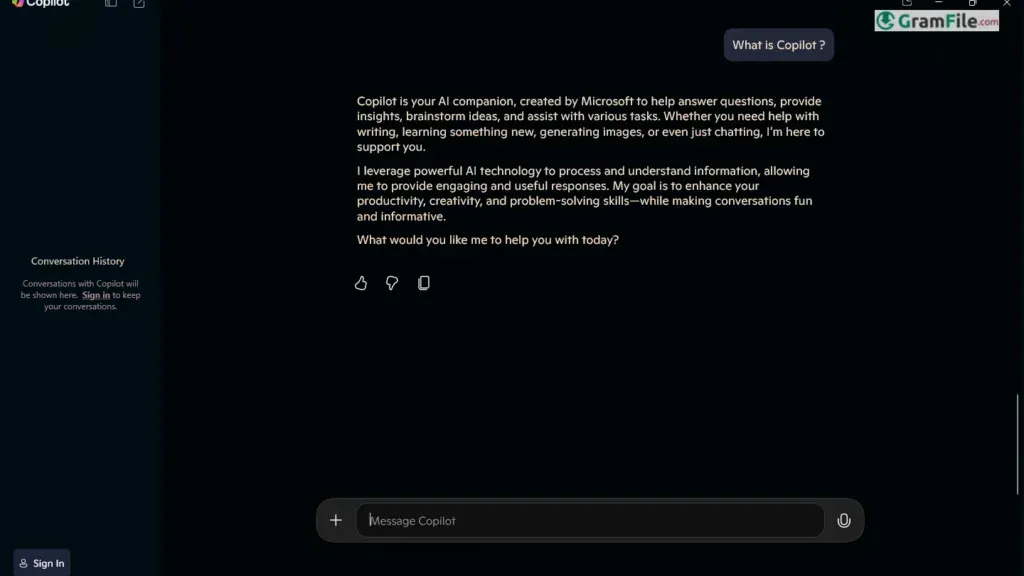Viewport: 1024px width, 576px height.
Task: Click the Sign In button at the bottom left
Action: 42,563
